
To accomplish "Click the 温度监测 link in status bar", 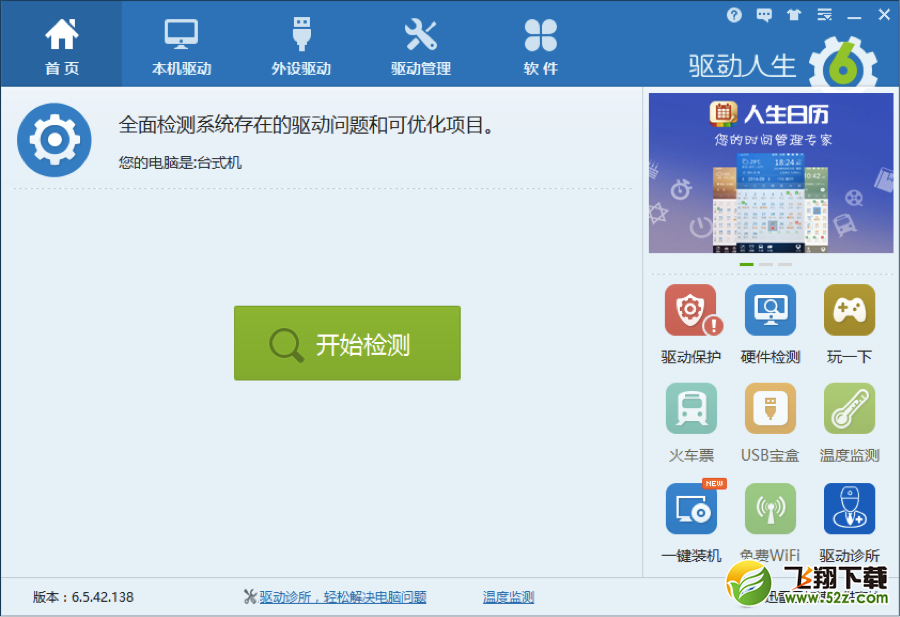I will point(509,597).
